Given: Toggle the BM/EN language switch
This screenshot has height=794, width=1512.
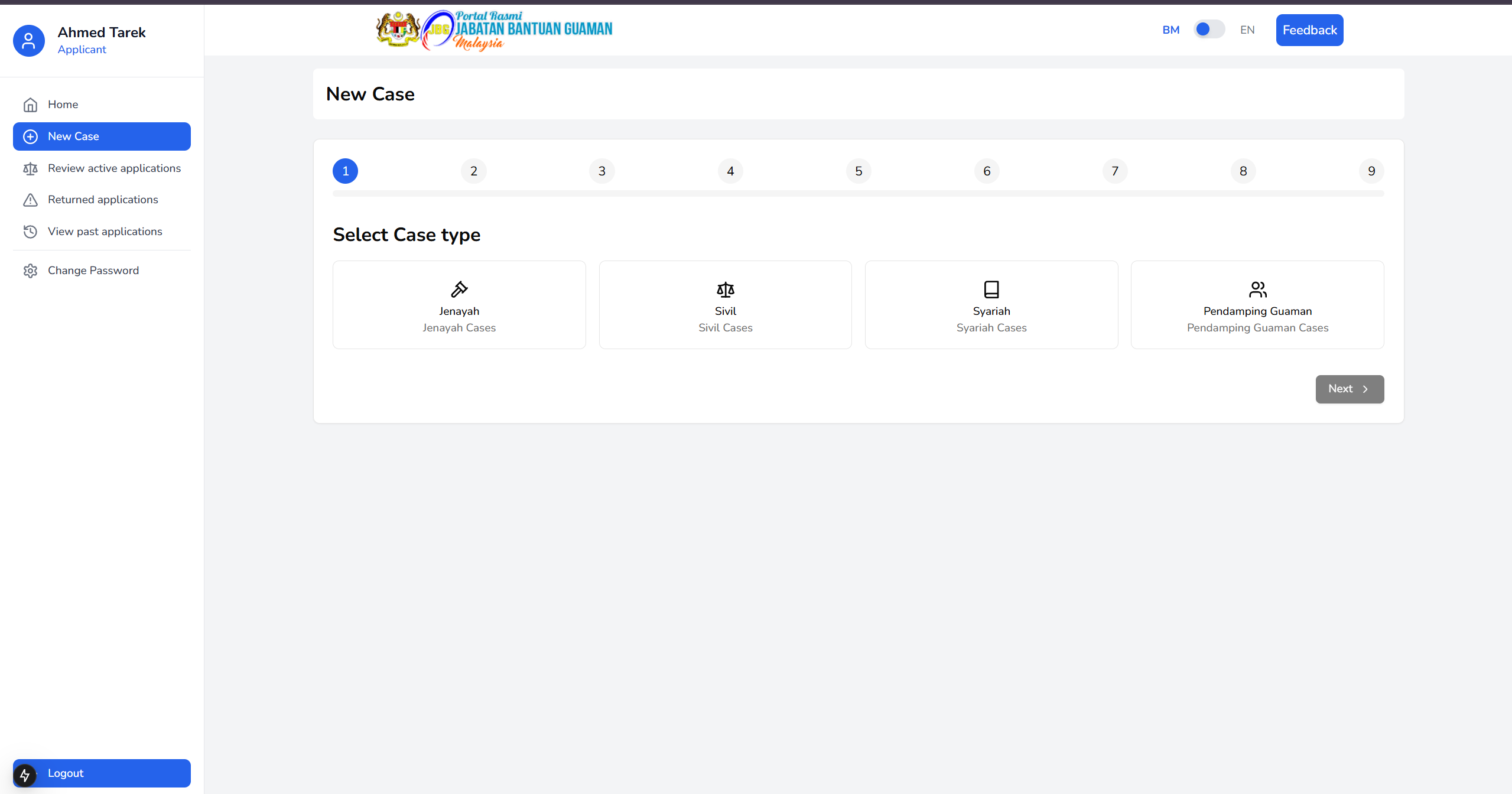Looking at the screenshot, I should click(1208, 30).
